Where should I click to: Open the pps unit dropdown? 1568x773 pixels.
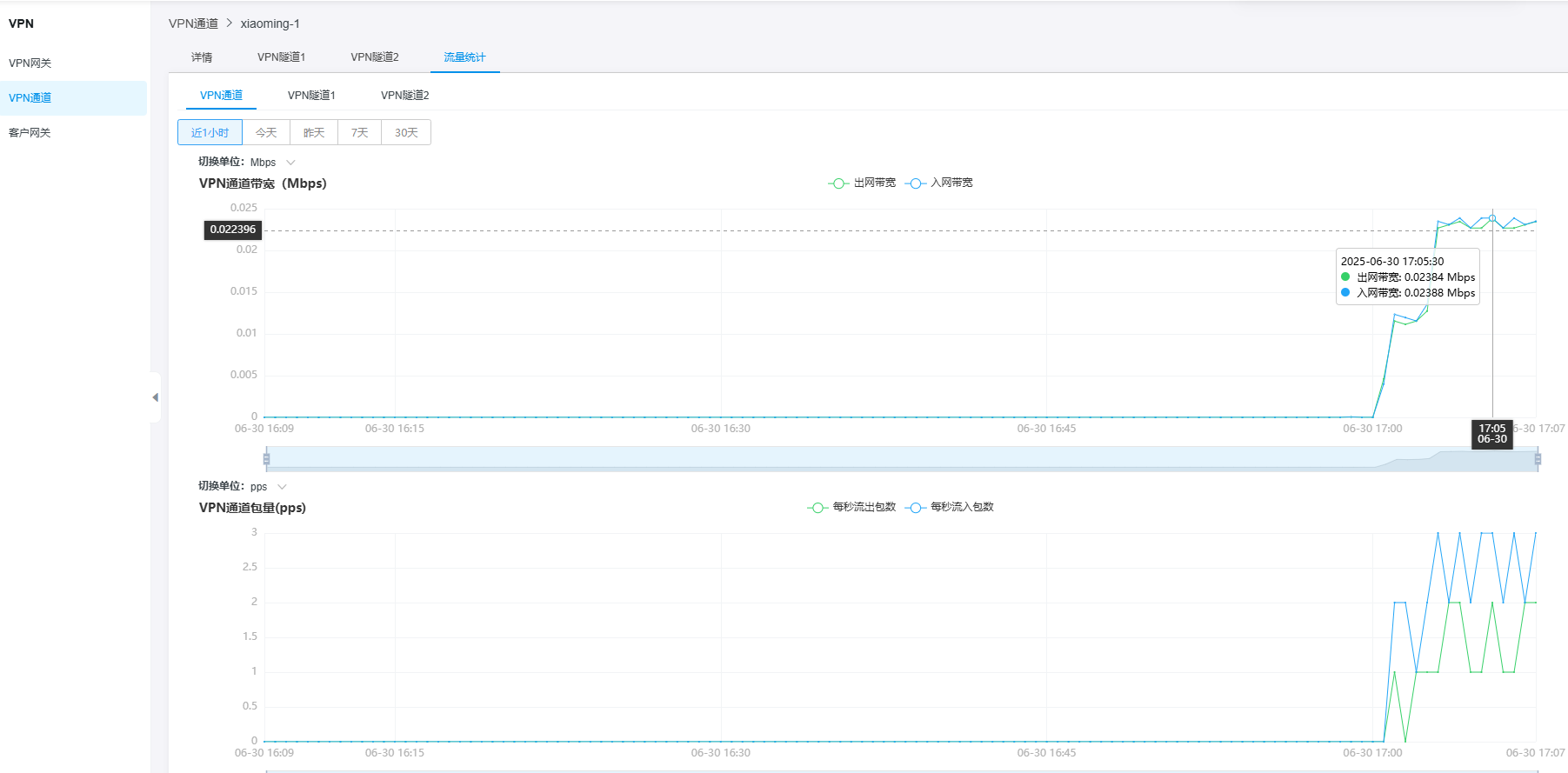point(268,487)
